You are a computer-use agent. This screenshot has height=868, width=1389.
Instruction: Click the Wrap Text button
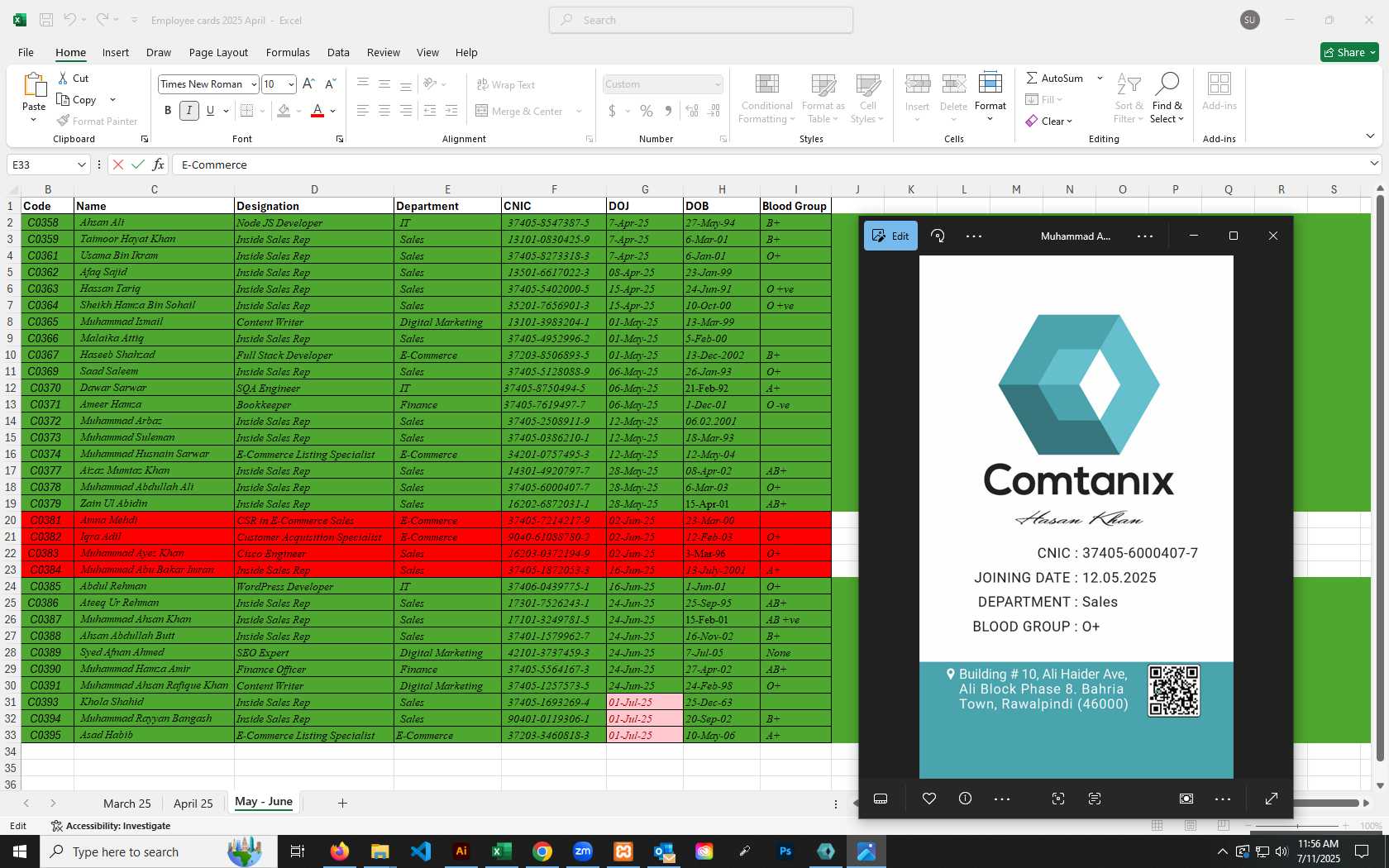[505, 84]
